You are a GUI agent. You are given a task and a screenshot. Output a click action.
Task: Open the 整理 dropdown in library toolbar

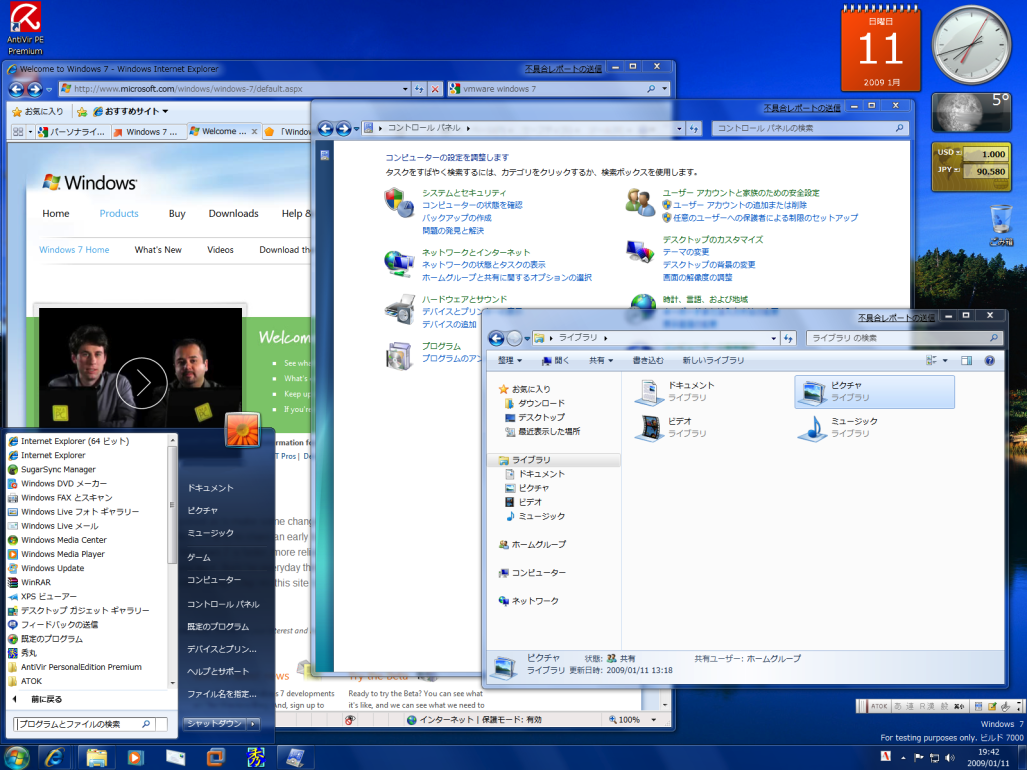click(x=510, y=360)
